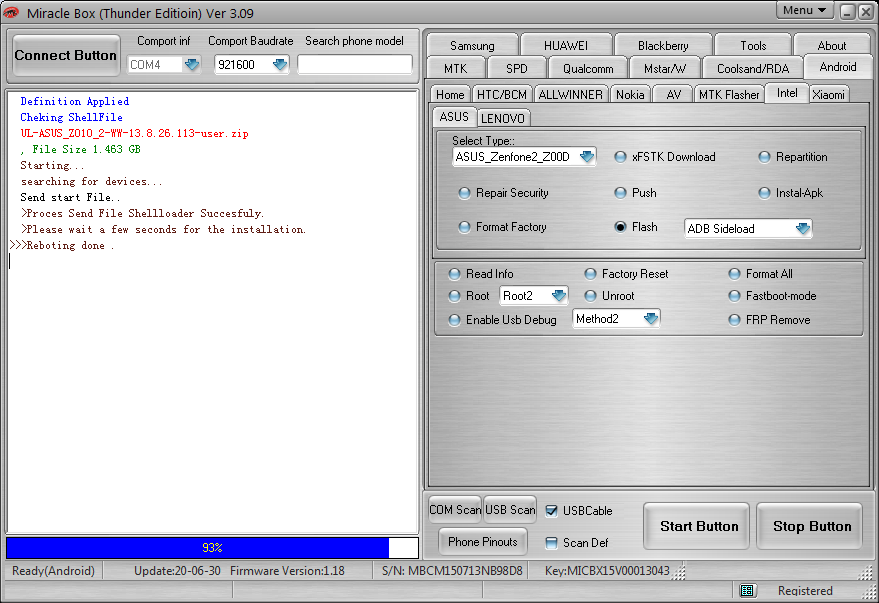Switch to the Blackberry tab

coord(663,45)
